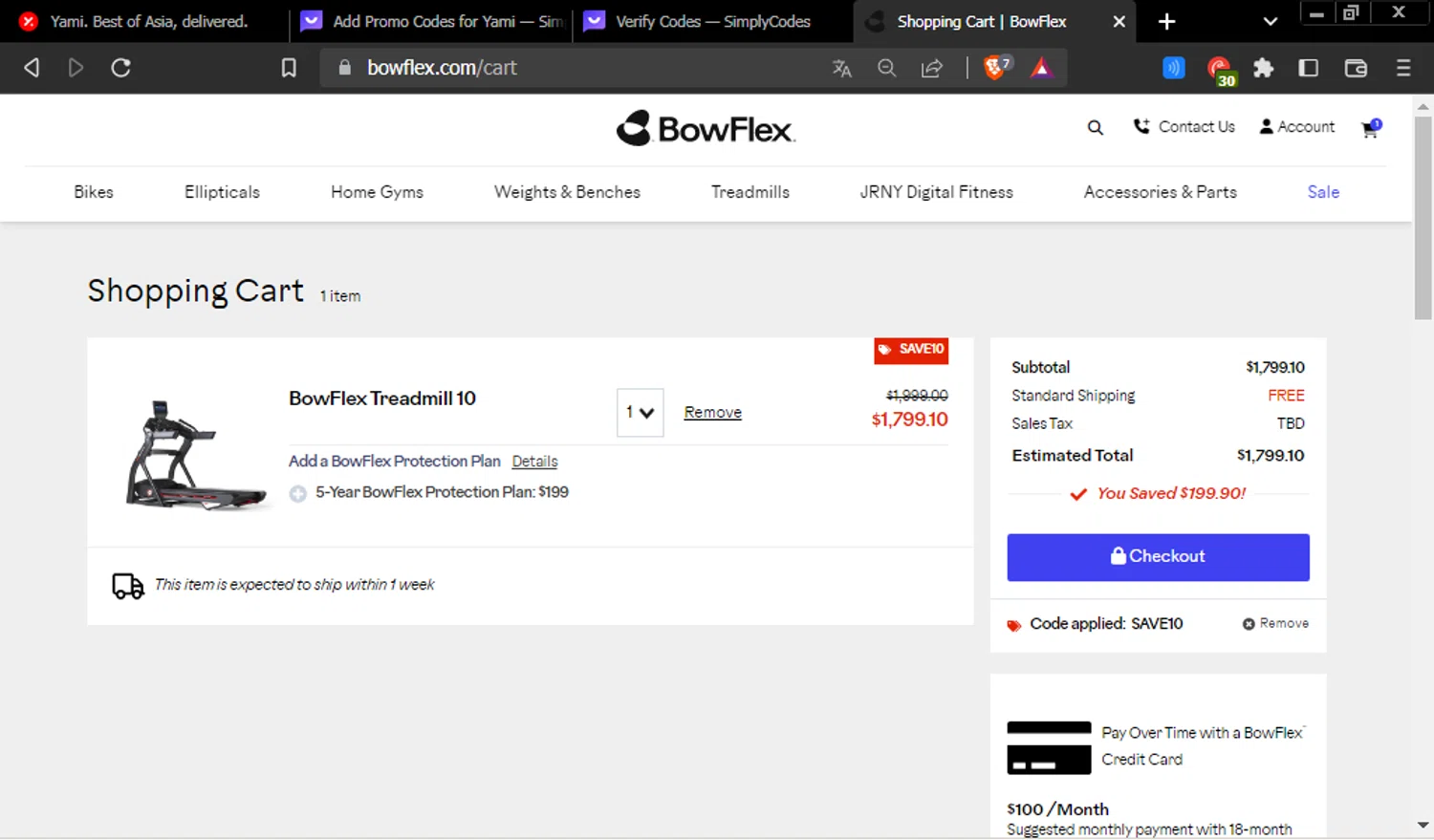View protection plan Details link
Screen dimensions: 1434x840
click(534, 462)
